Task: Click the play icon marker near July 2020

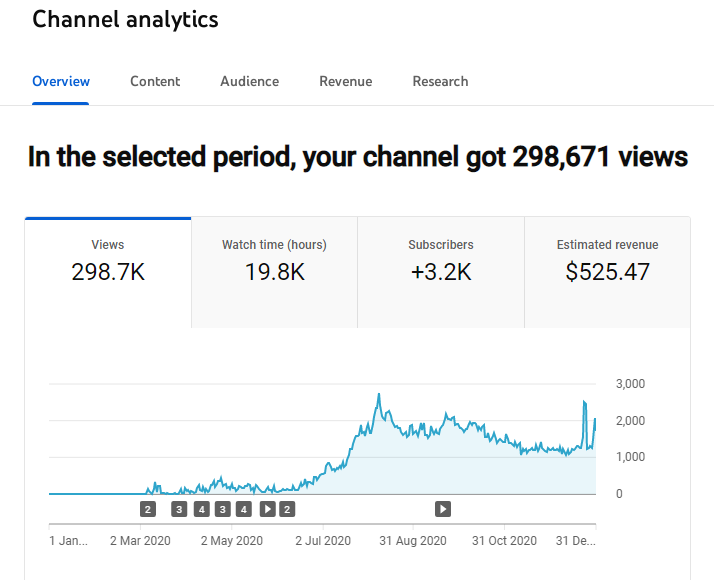Action: 267,509
